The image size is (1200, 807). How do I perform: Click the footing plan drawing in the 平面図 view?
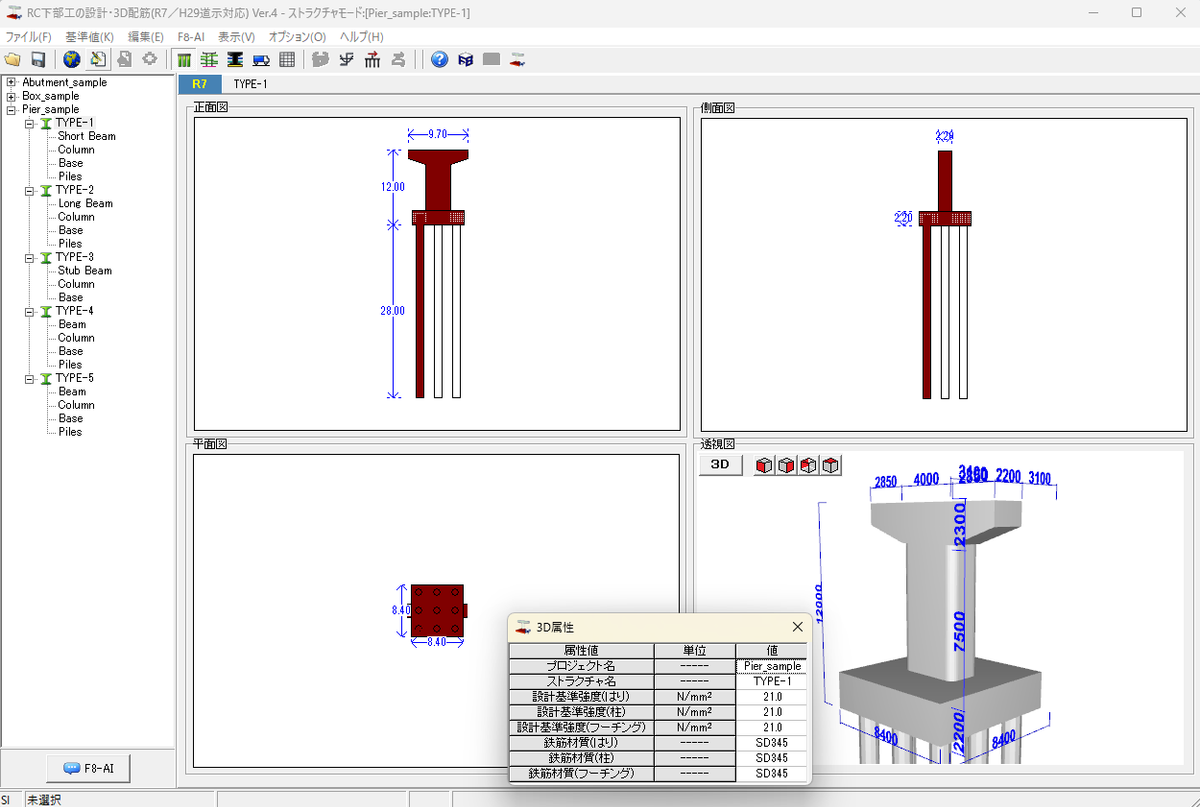coord(437,609)
